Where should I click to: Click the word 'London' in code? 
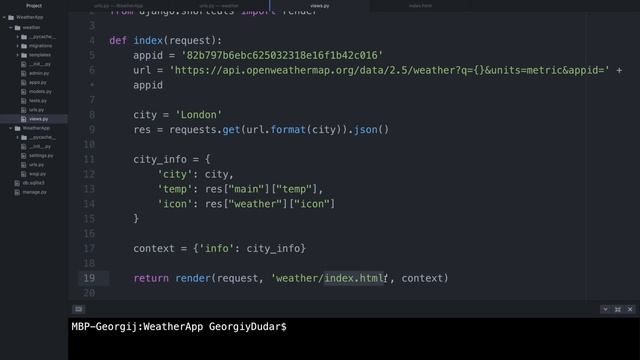pos(198,115)
